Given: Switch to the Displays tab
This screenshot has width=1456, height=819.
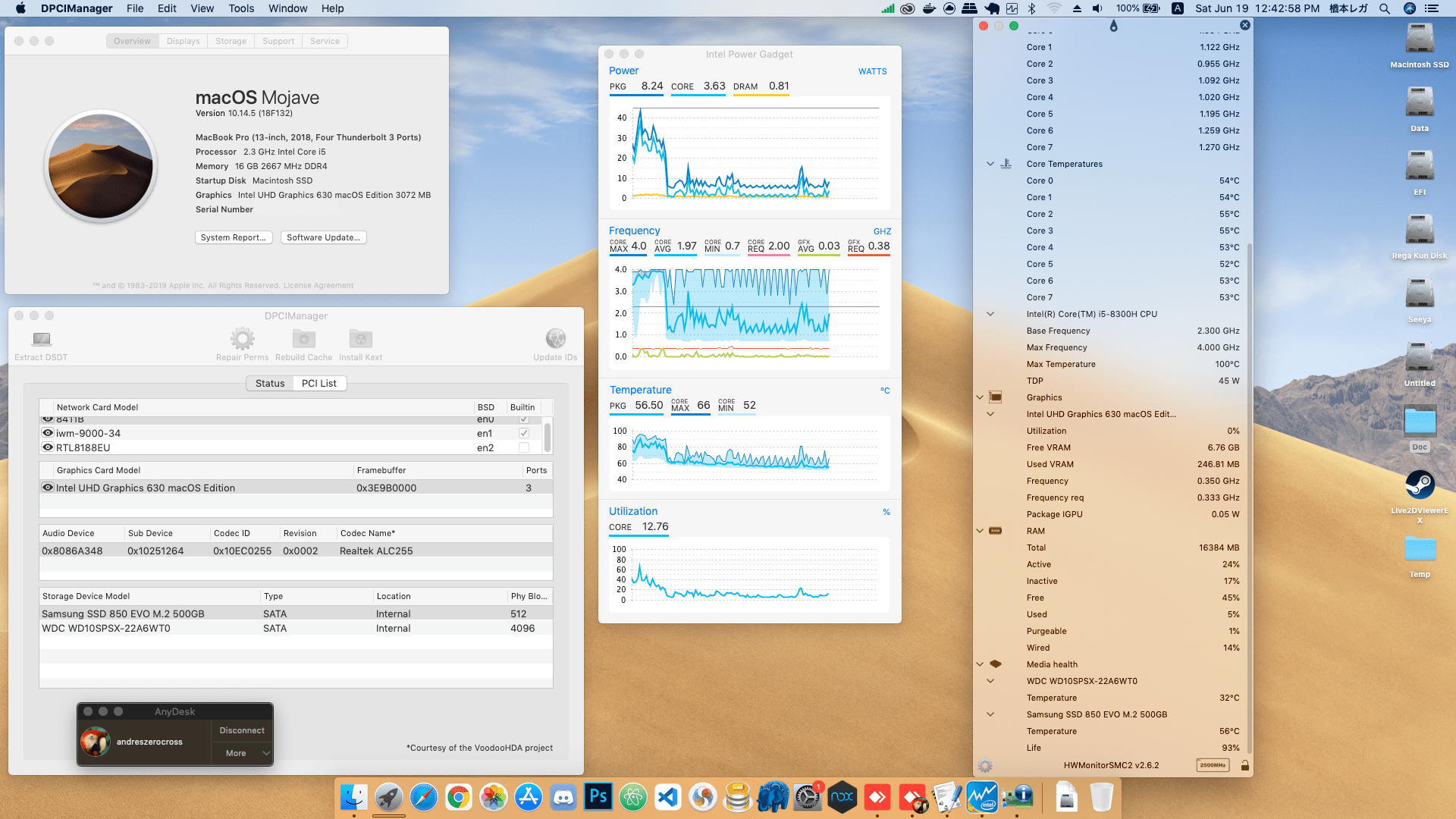Looking at the screenshot, I should [184, 41].
